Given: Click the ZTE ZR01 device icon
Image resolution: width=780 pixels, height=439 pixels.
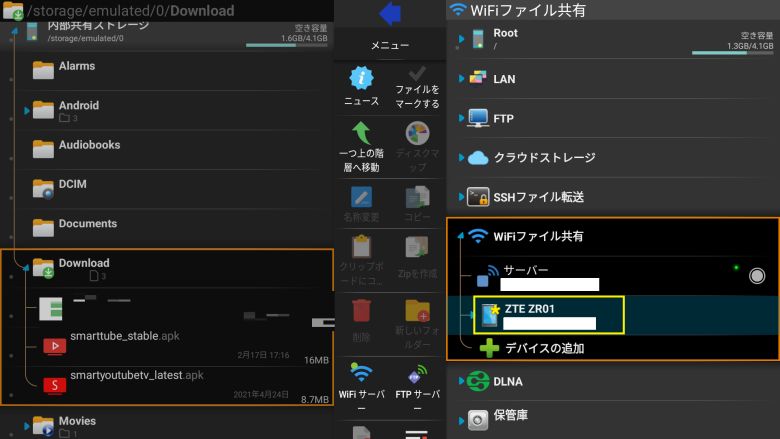Looking at the screenshot, I should (x=490, y=315).
